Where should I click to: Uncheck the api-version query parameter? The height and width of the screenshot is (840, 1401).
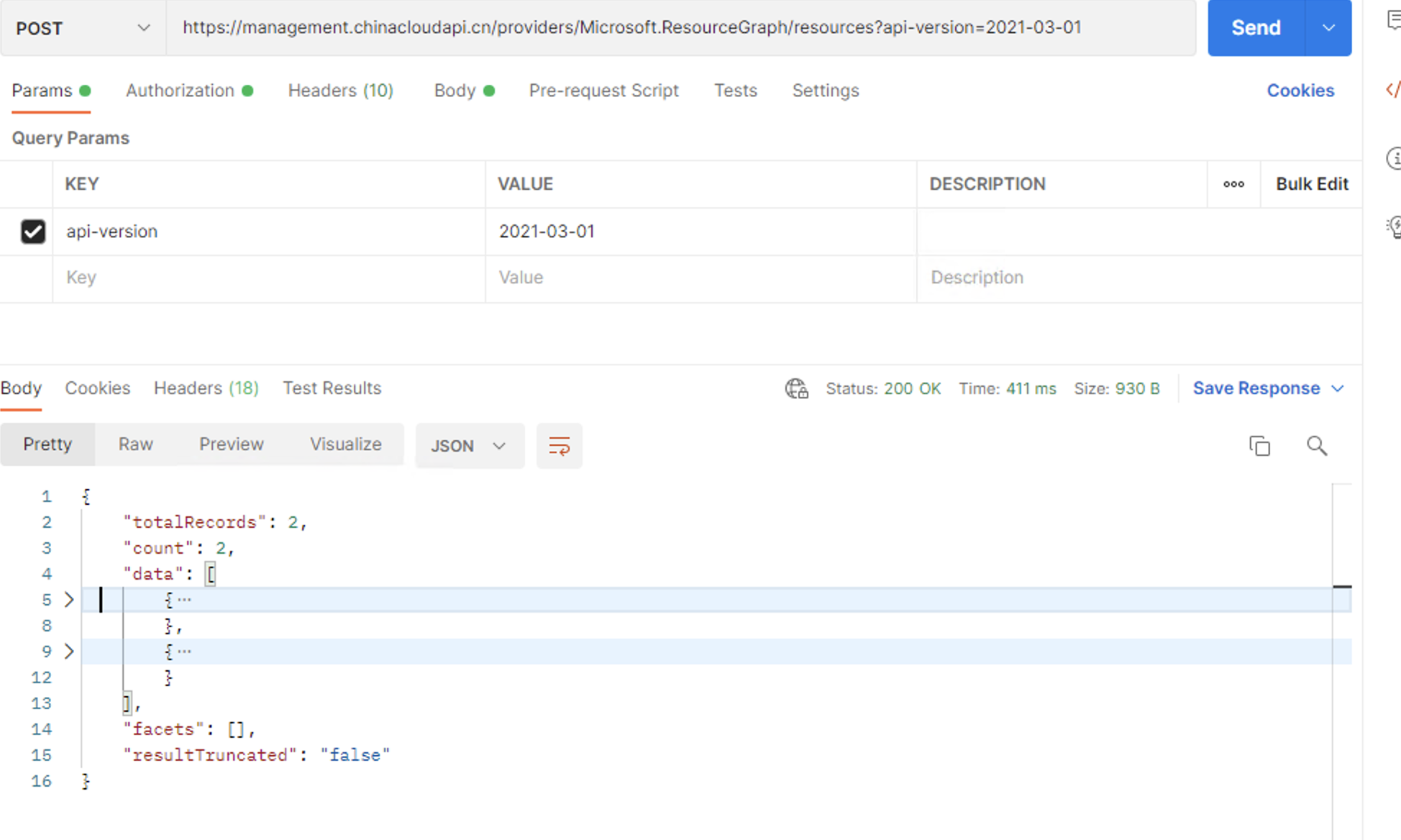33,232
